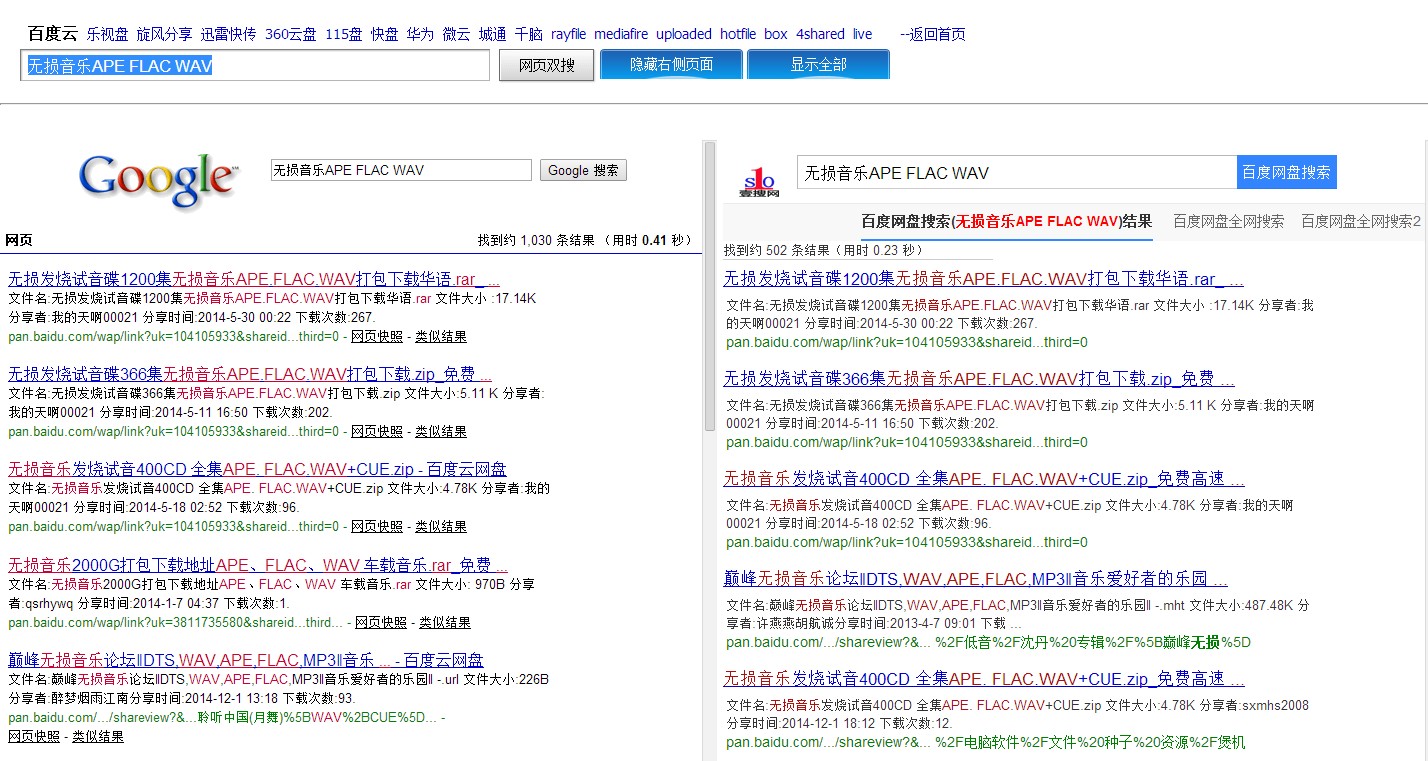Select 迅雷快传 in top navigation
Viewport: 1428px width, 761px height.
coord(228,34)
